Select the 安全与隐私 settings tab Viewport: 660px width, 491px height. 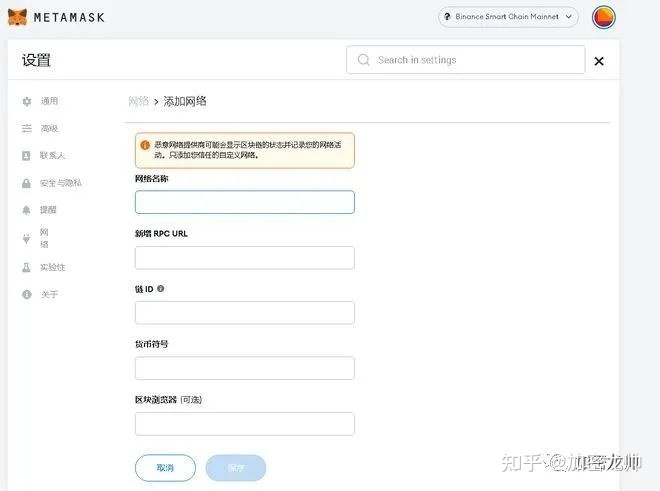click(x=60, y=183)
